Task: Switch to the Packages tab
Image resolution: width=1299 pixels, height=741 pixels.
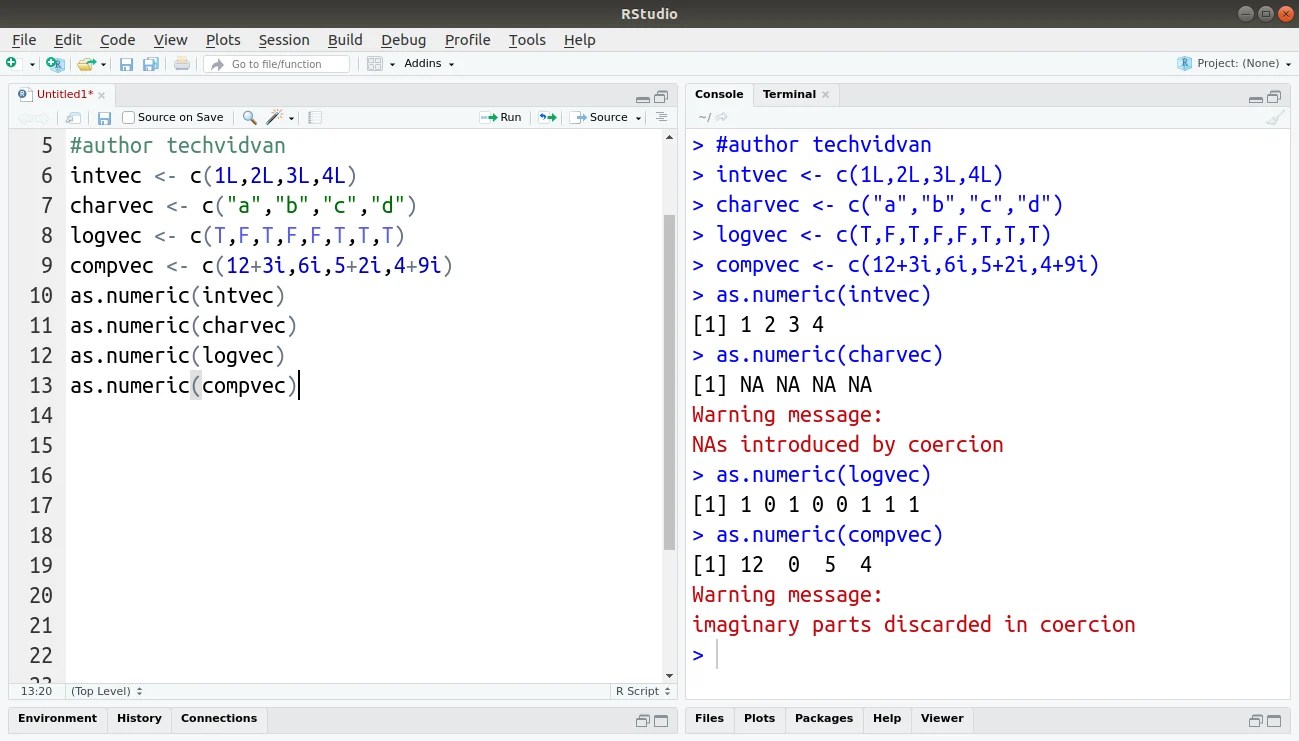Action: pyautogui.click(x=823, y=718)
